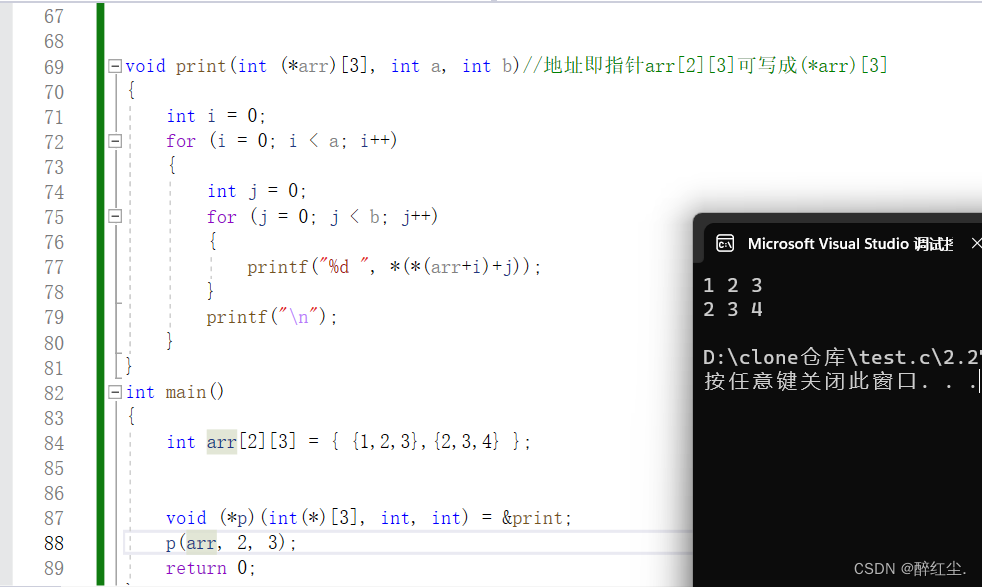Click the '2 3 4' console output row

(733, 309)
